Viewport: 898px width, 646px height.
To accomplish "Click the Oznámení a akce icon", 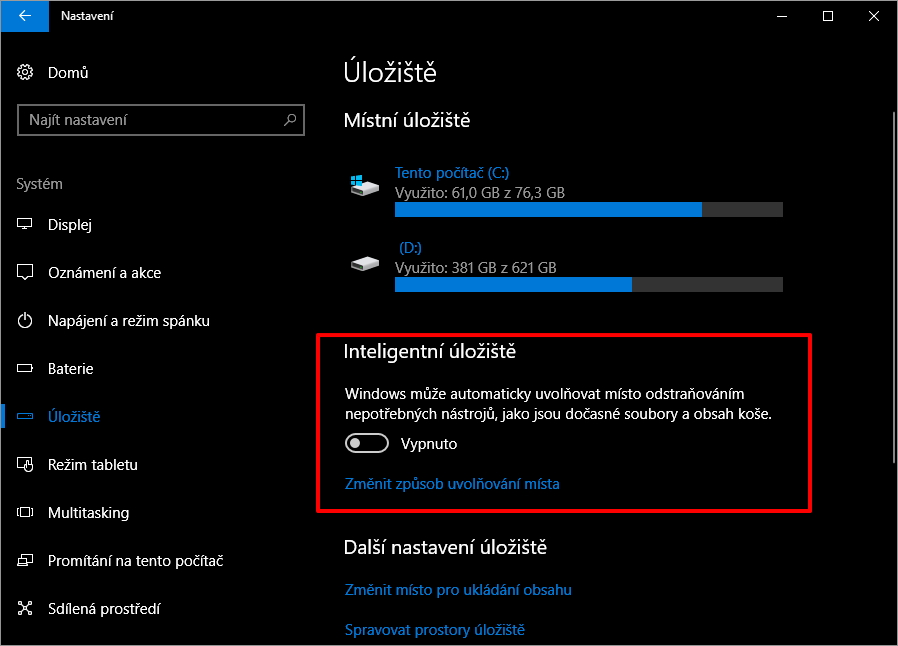I will click(26, 273).
